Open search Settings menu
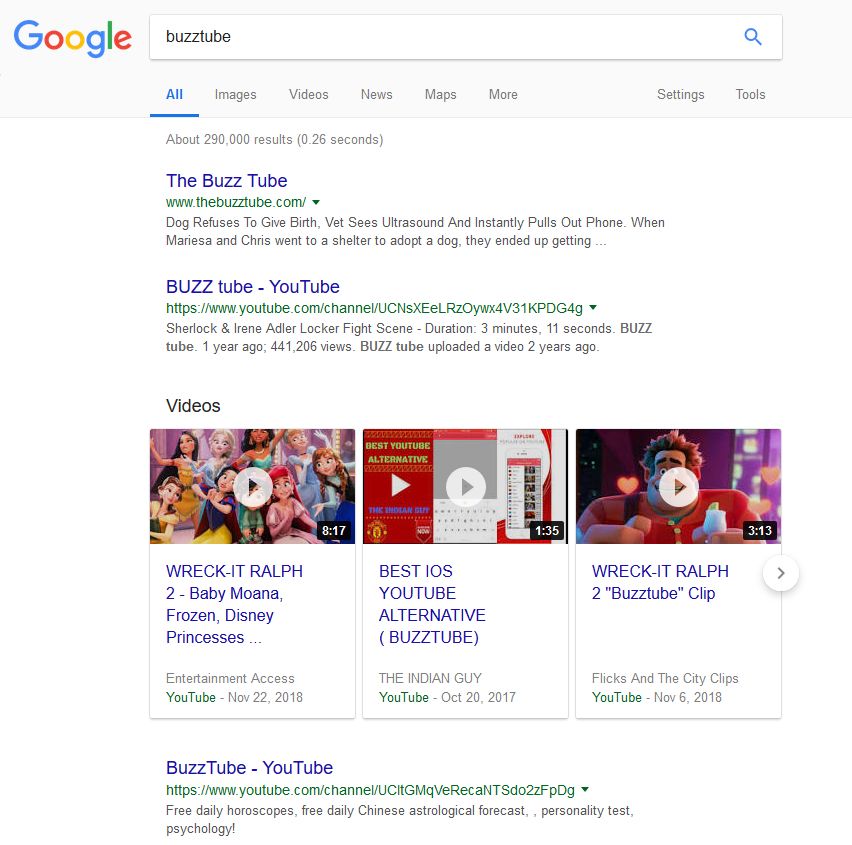Image resolution: width=852 pixels, height=845 pixels. pyautogui.click(x=680, y=95)
